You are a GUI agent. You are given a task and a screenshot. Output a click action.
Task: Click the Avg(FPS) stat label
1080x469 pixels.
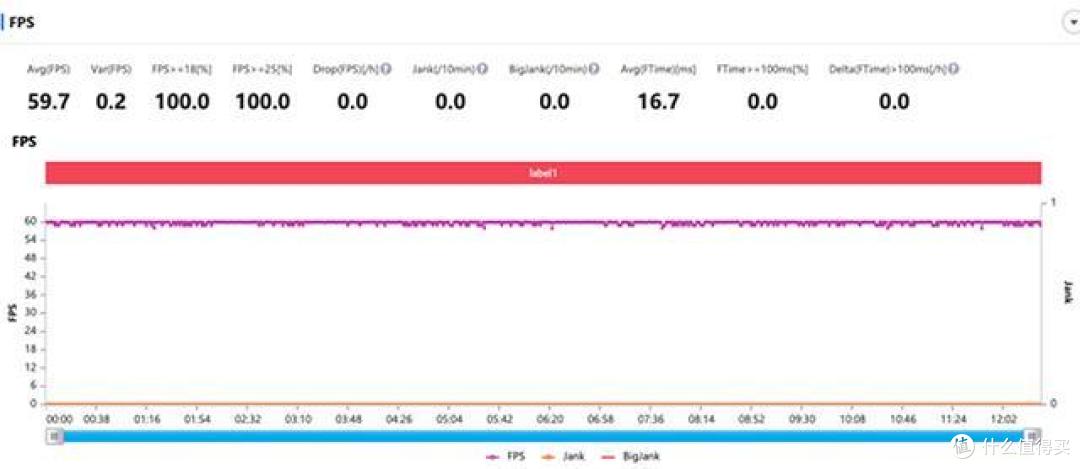(48, 70)
